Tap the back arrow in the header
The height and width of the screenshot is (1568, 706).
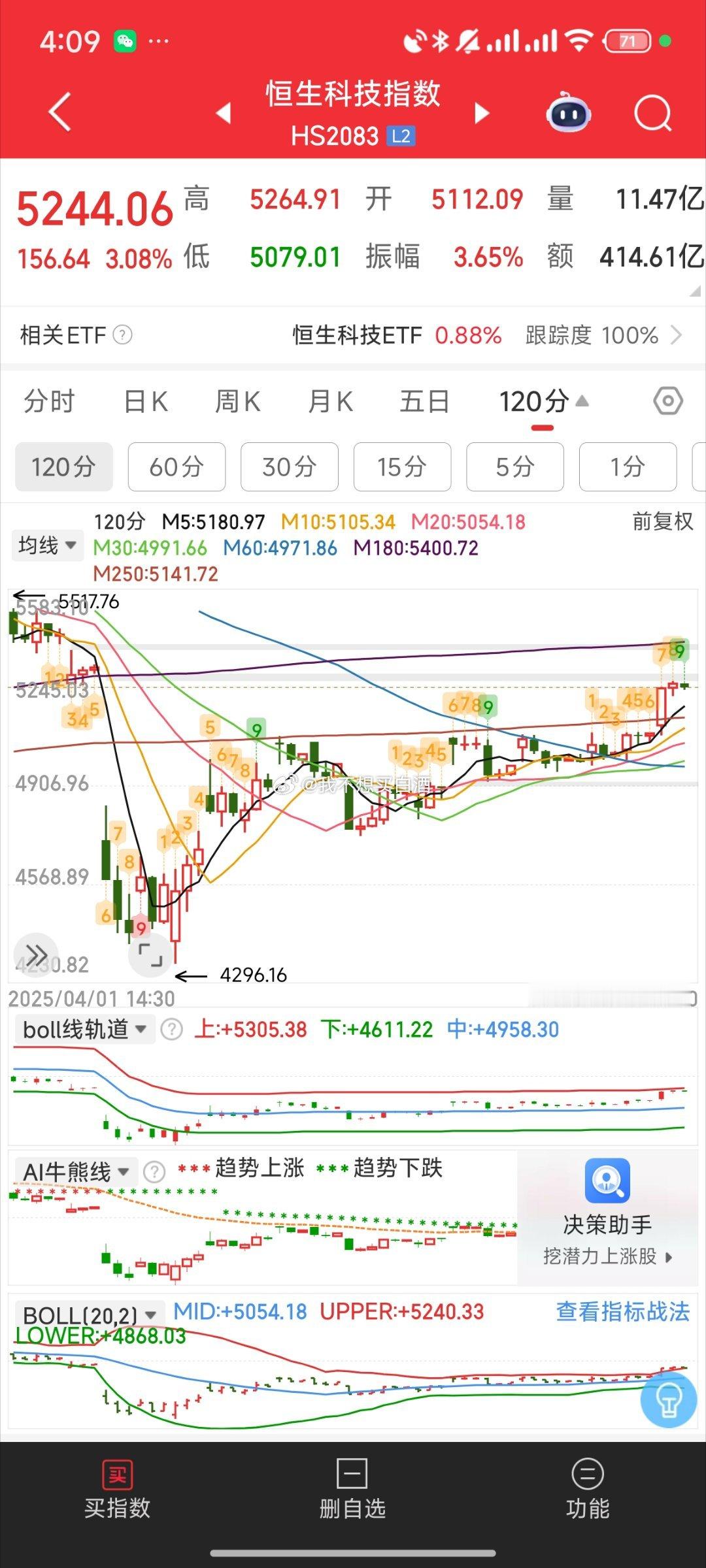pyautogui.click(x=60, y=112)
